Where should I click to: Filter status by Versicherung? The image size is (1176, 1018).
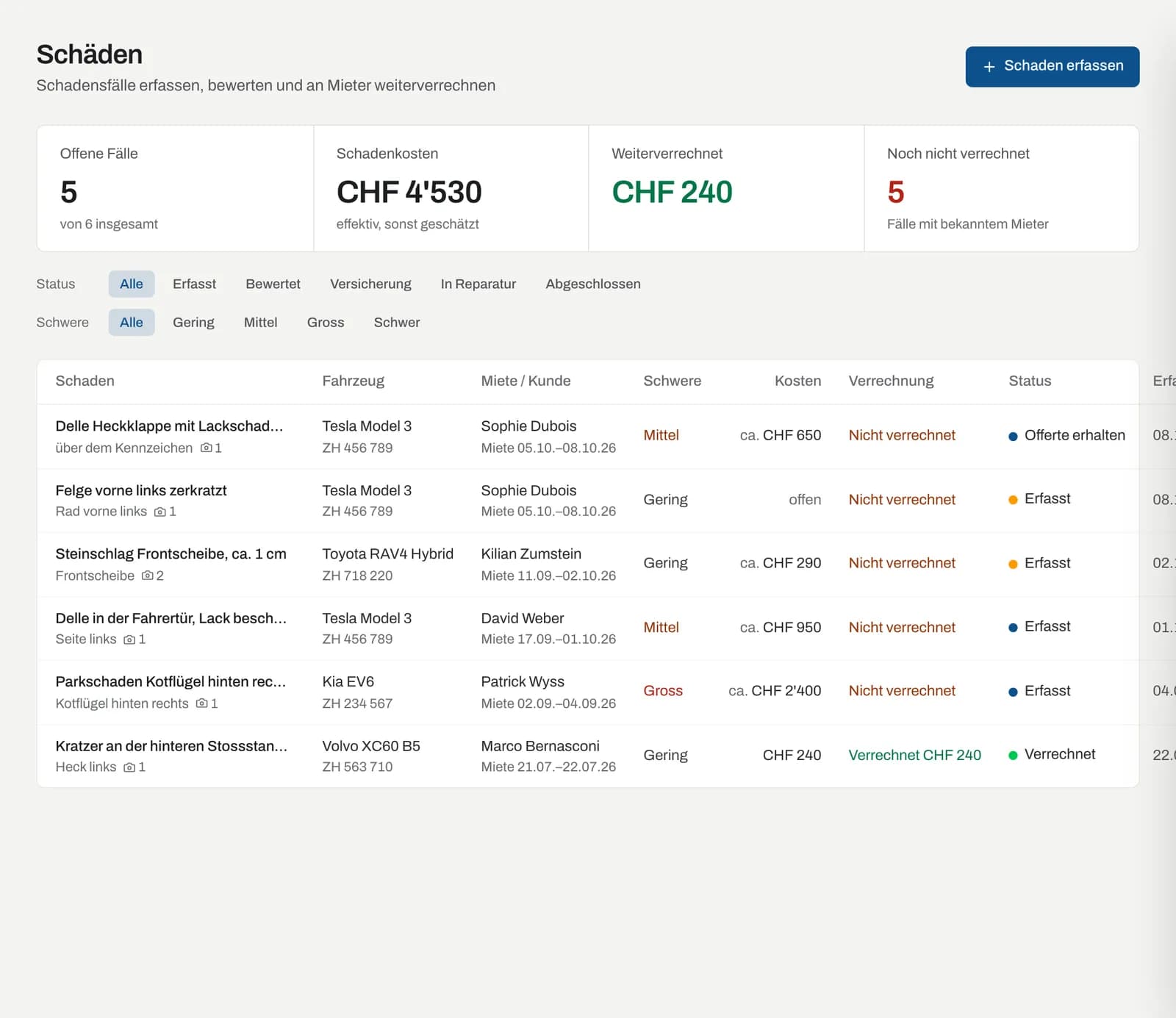click(x=370, y=284)
